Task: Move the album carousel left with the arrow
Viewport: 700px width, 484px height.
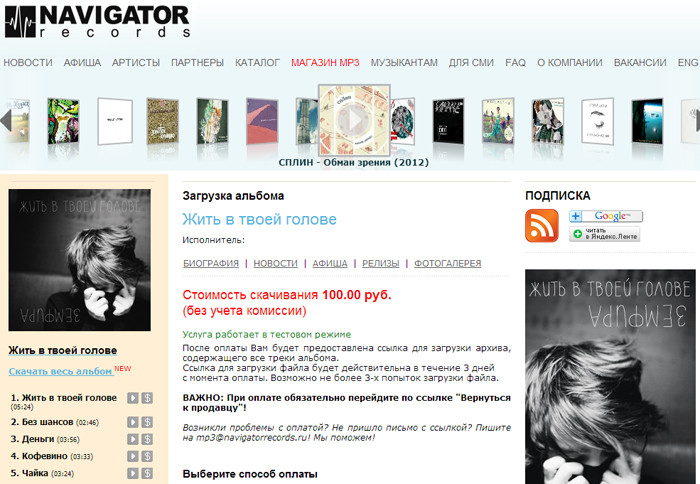Action: [x=6, y=120]
